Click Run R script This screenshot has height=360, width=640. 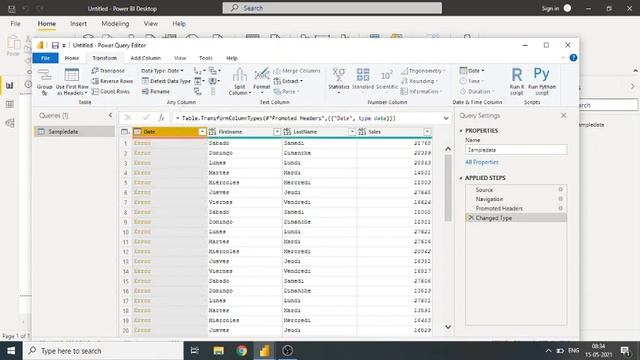click(517, 81)
